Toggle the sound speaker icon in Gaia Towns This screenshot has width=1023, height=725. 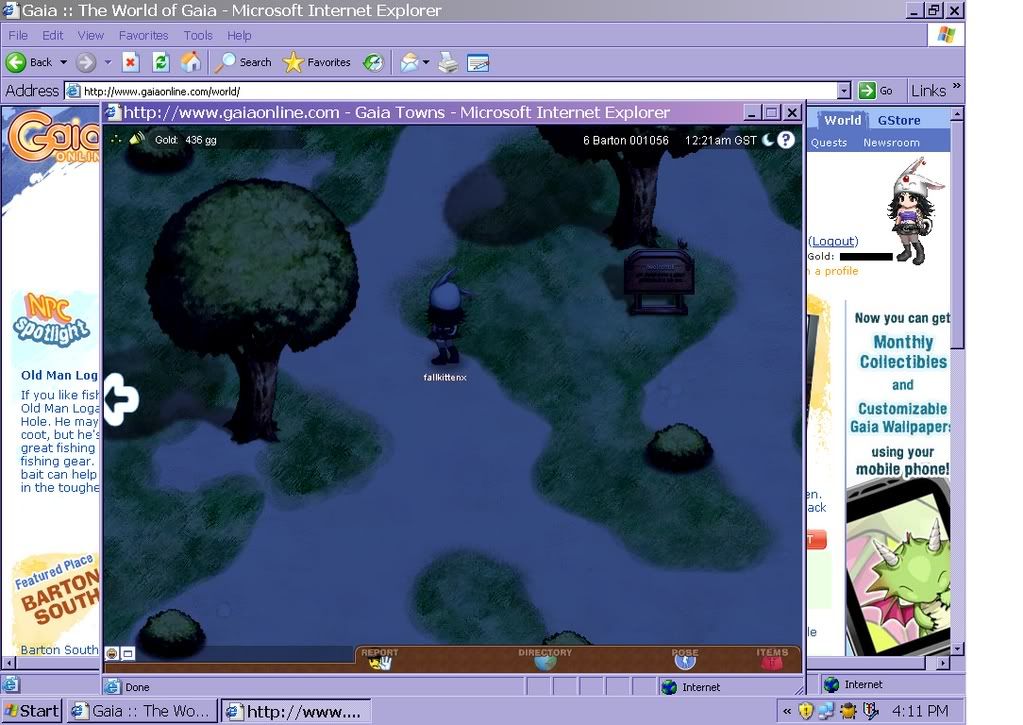pos(137,139)
